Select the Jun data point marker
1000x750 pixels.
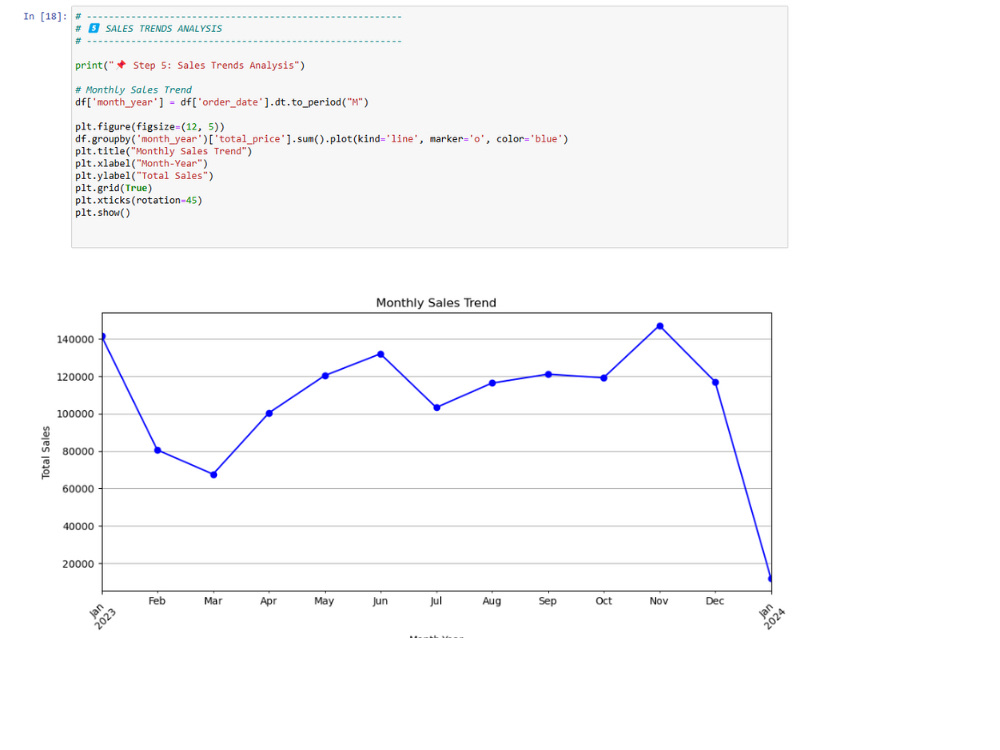[x=381, y=354]
